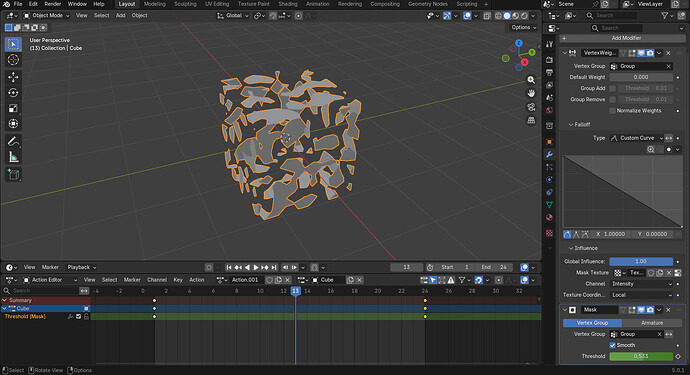Select the Scale tool
Viewport: 690px width, 375px height.
(x=13, y=108)
